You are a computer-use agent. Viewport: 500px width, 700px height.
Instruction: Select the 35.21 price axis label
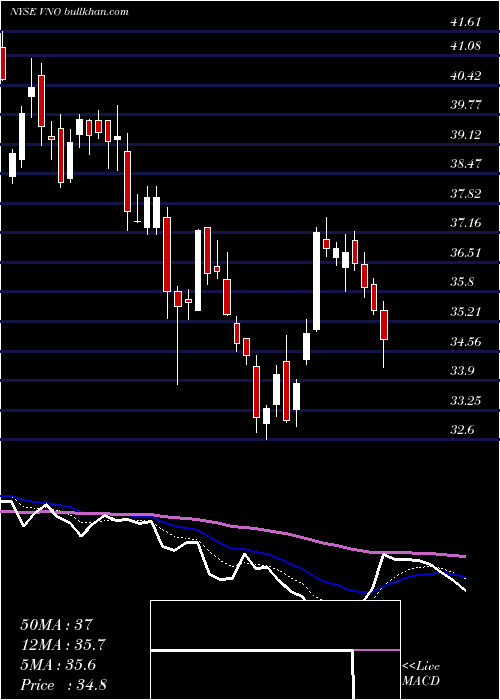click(466, 312)
